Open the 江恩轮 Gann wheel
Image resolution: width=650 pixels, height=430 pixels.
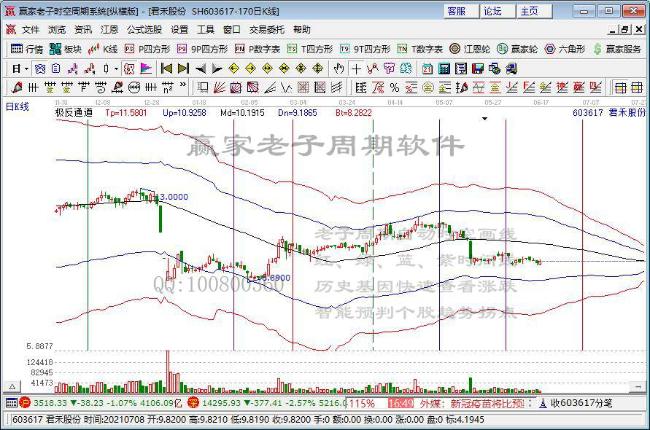pyautogui.click(x=470, y=49)
